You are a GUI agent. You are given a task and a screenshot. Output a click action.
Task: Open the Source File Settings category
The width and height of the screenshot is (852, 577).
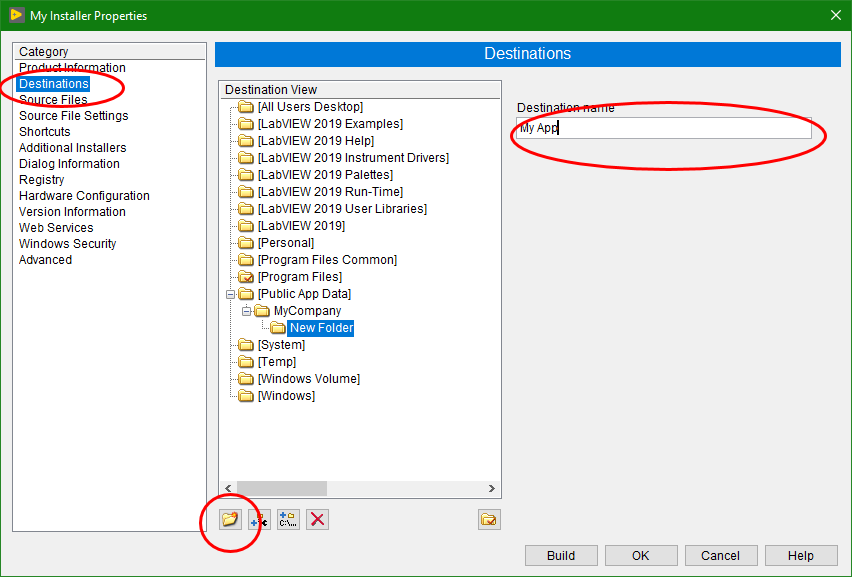[73, 116]
